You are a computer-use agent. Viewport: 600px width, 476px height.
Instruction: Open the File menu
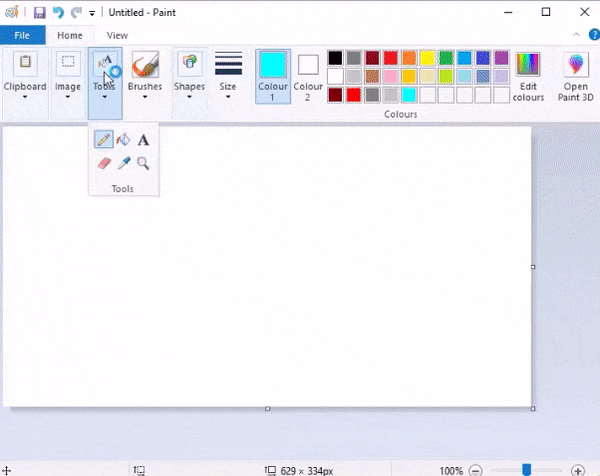pyautogui.click(x=22, y=35)
